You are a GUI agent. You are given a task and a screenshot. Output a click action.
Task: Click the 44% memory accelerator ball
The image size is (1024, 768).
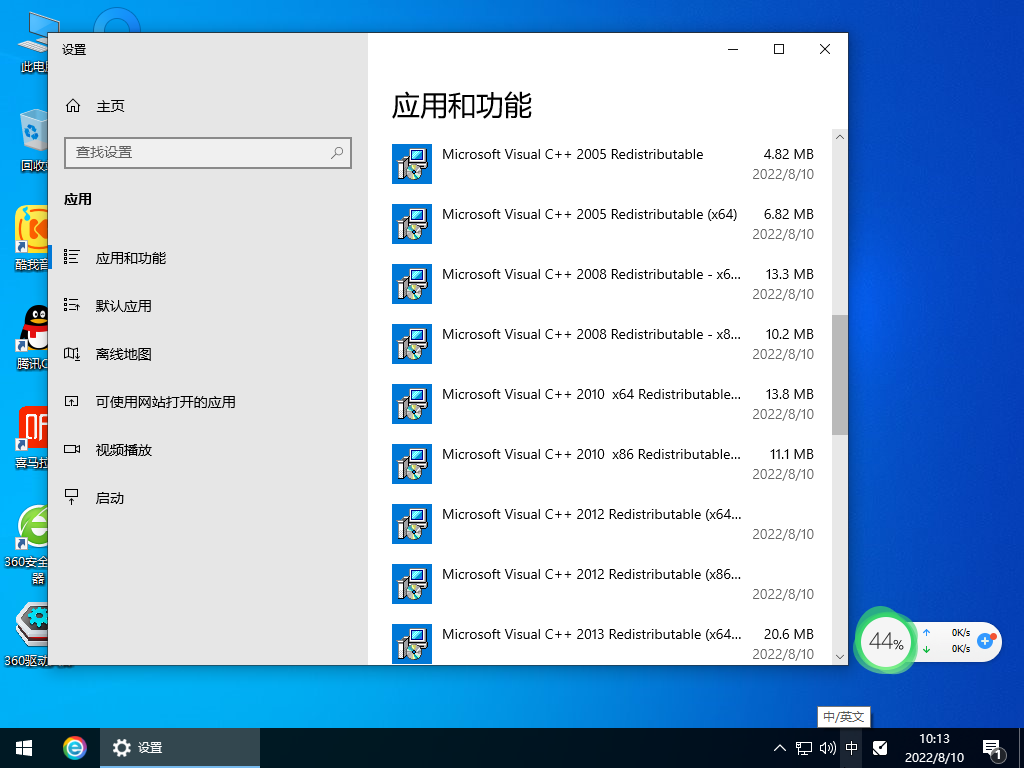tap(886, 641)
